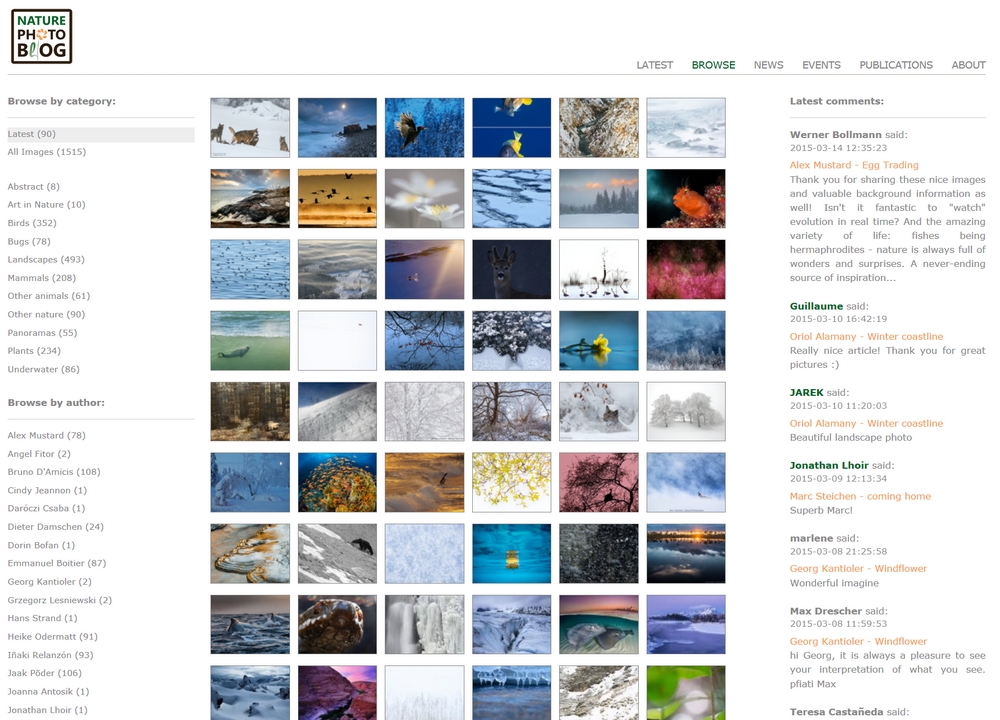Open the PUBLICATIONS menu item
This screenshot has width=1000, height=720.
pyautogui.click(x=895, y=65)
